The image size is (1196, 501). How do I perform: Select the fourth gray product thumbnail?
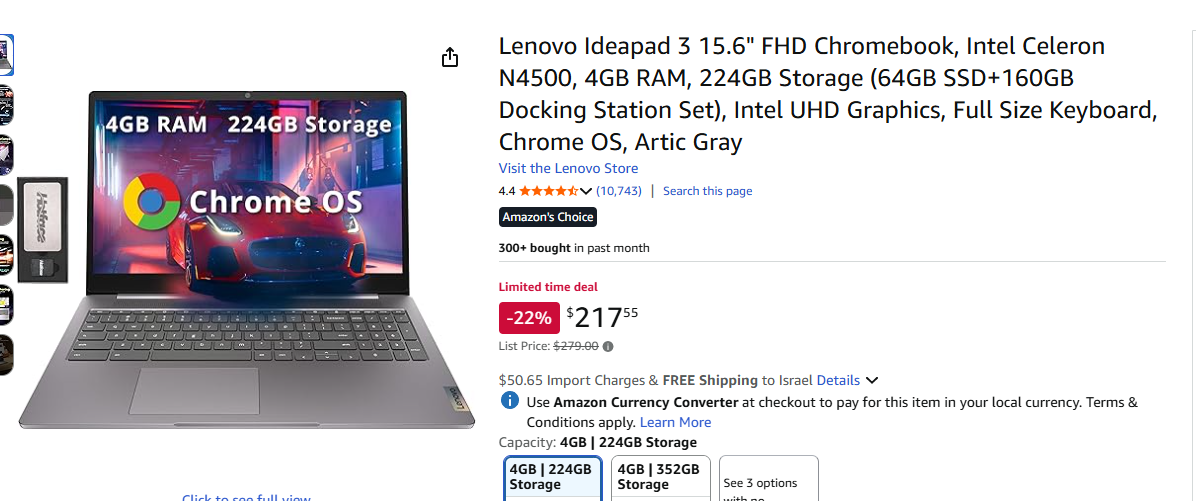[5, 205]
